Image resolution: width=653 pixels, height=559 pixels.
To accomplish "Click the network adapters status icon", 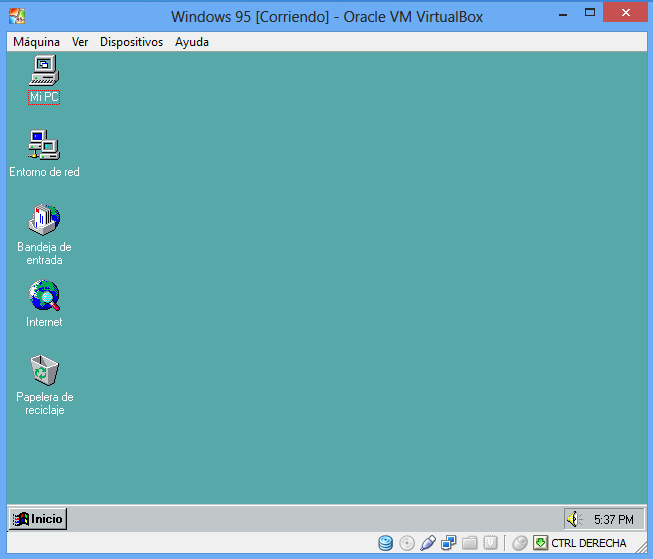I will pyautogui.click(x=449, y=543).
